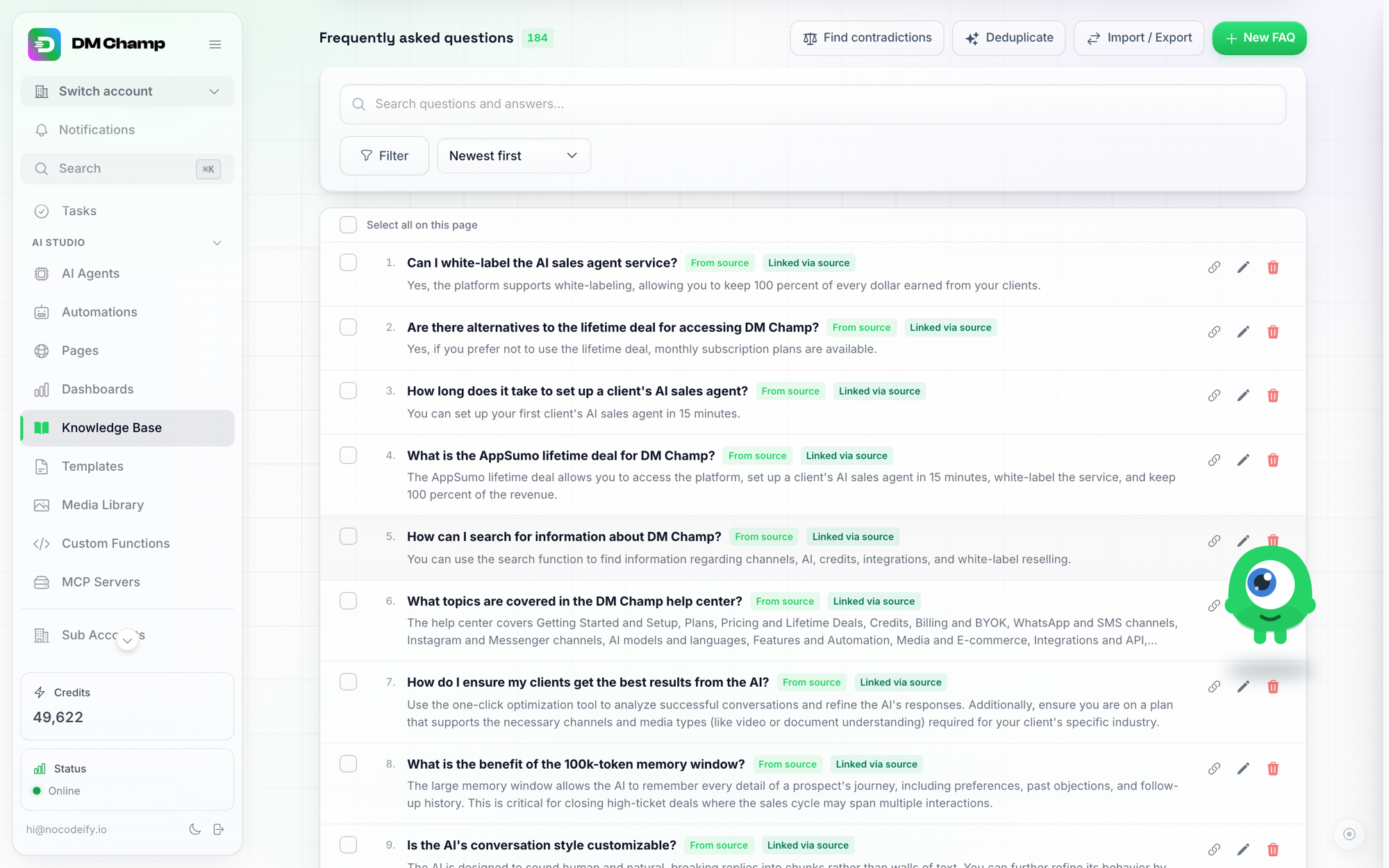
Task: Delete the white-label AI sales agent FAQ
Action: pyautogui.click(x=1273, y=267)
